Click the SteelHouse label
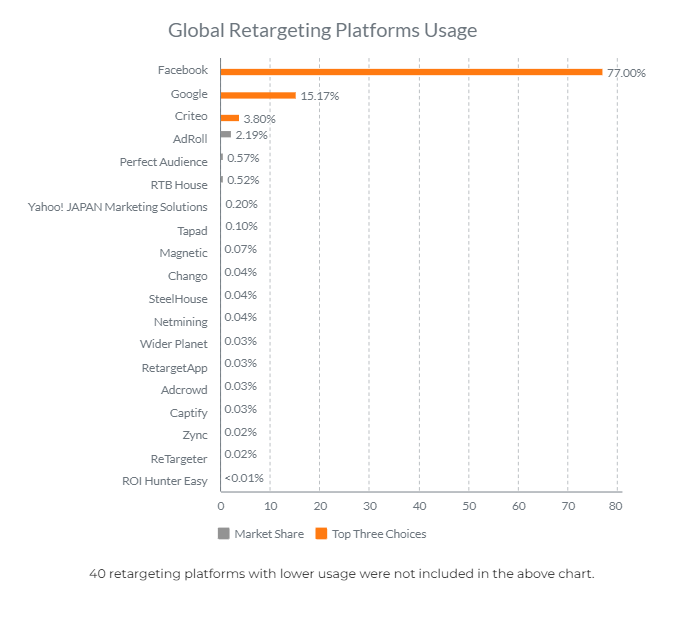The image size is (692, 623). [x=178, y=299]
